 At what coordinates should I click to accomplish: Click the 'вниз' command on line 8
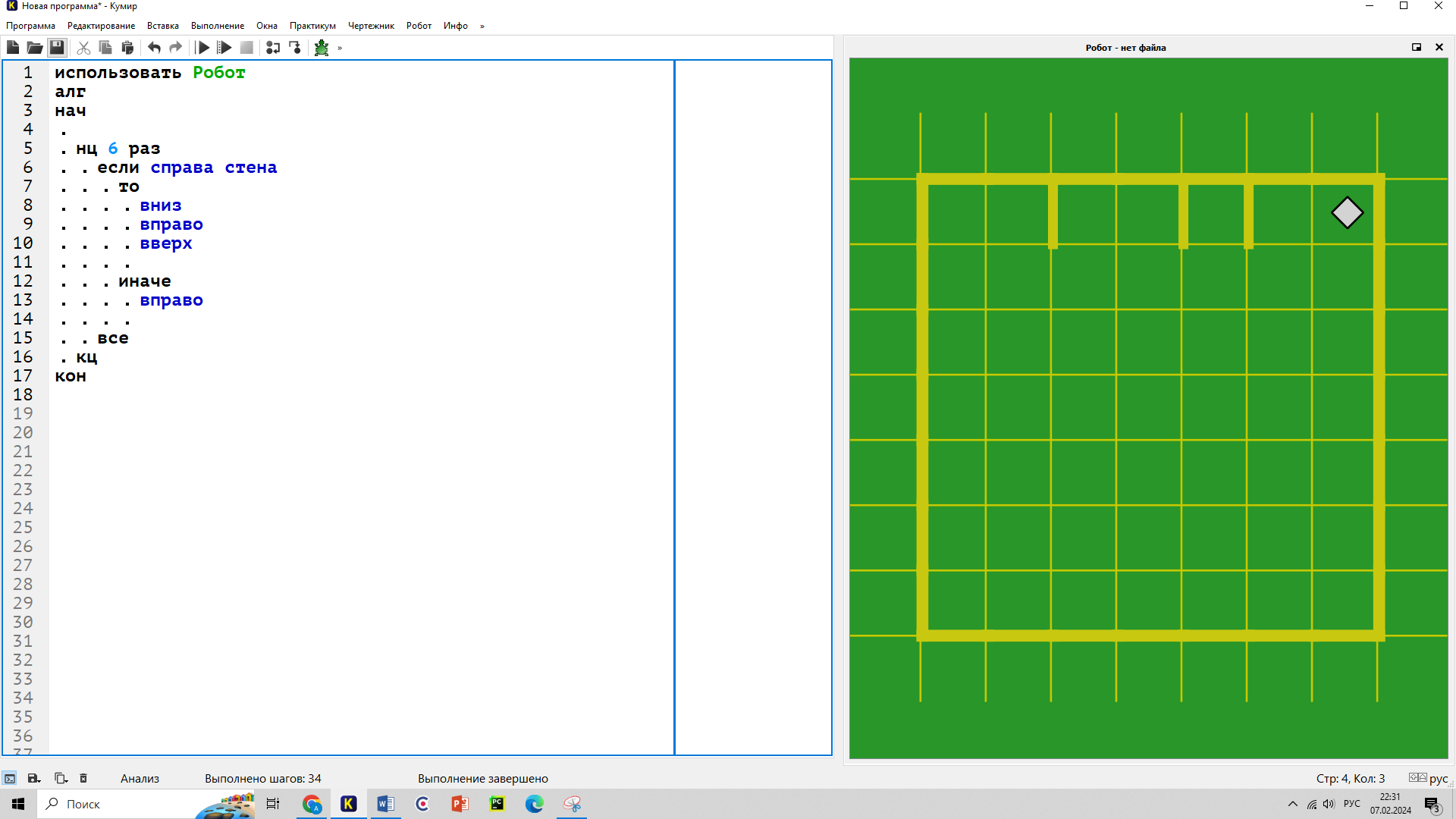(161, 206)
